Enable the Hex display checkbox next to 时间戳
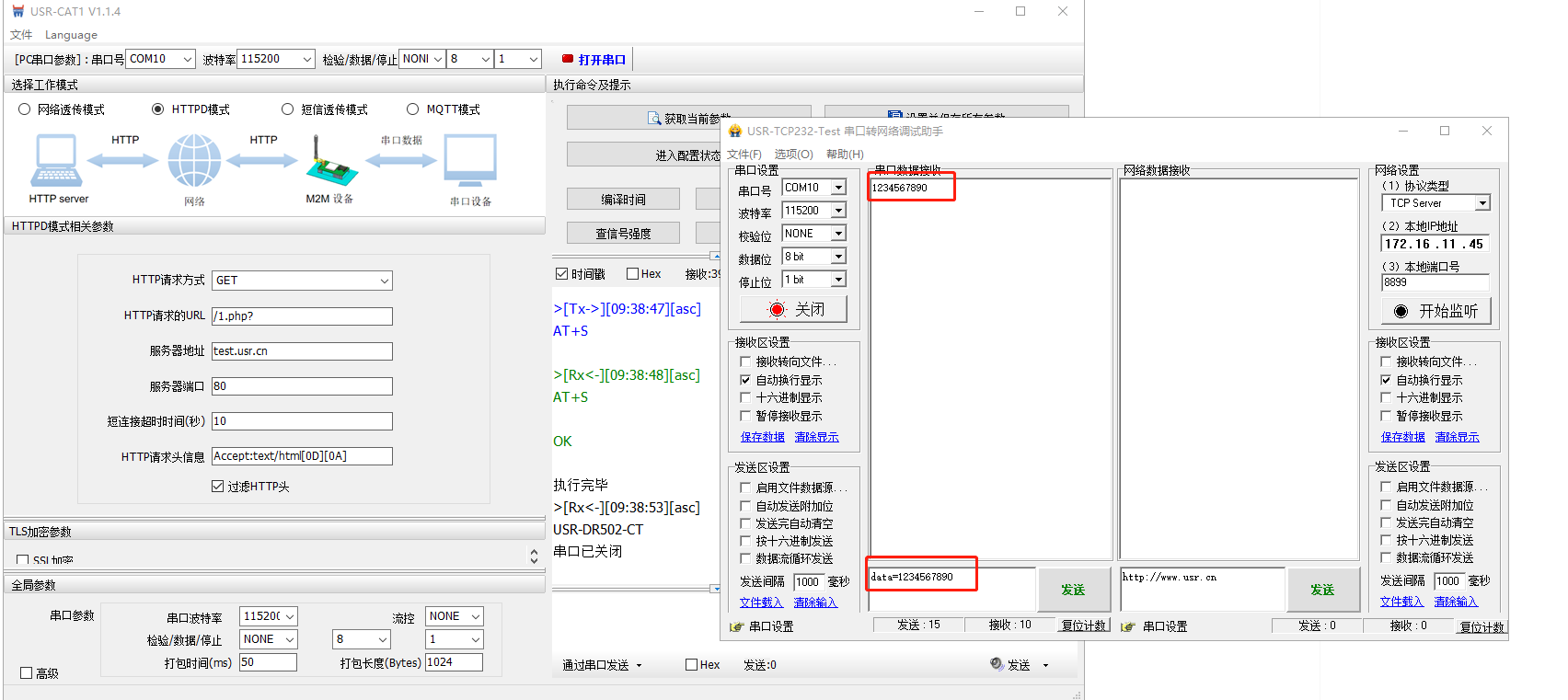1568x700 pixels. click(x=632, y=274)
